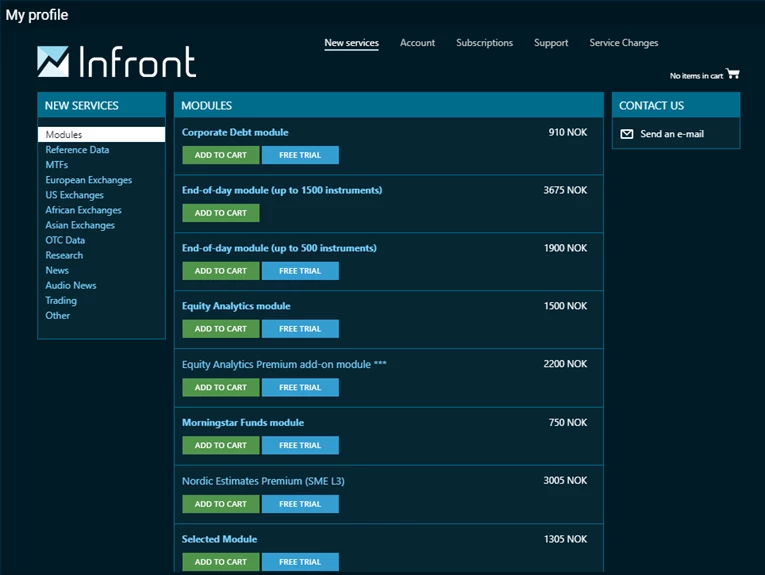Start free trial for End-of-day 500 instruments
This screenshot has height=575, width=765.
tap(300, 271)
